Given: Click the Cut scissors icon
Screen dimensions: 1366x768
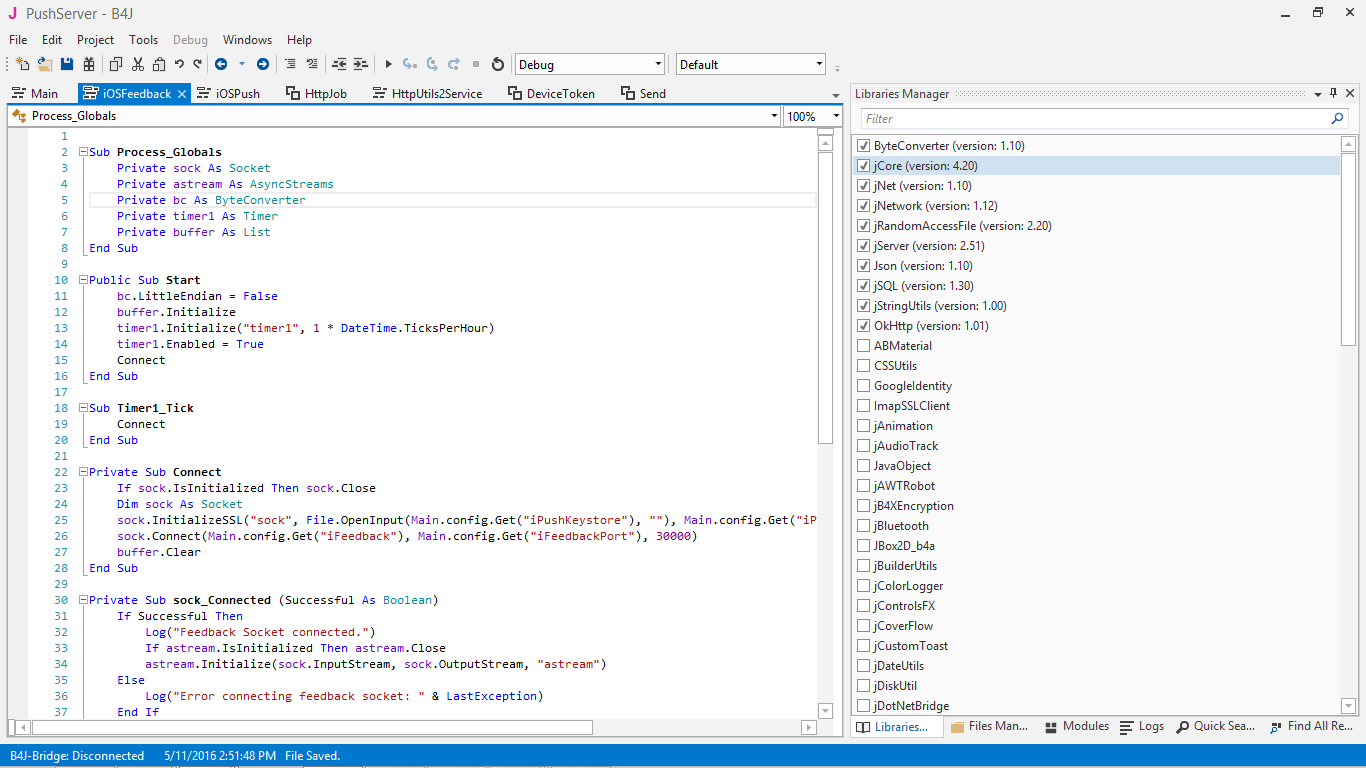Looking at the screenshot, I should tap(137, 64).
